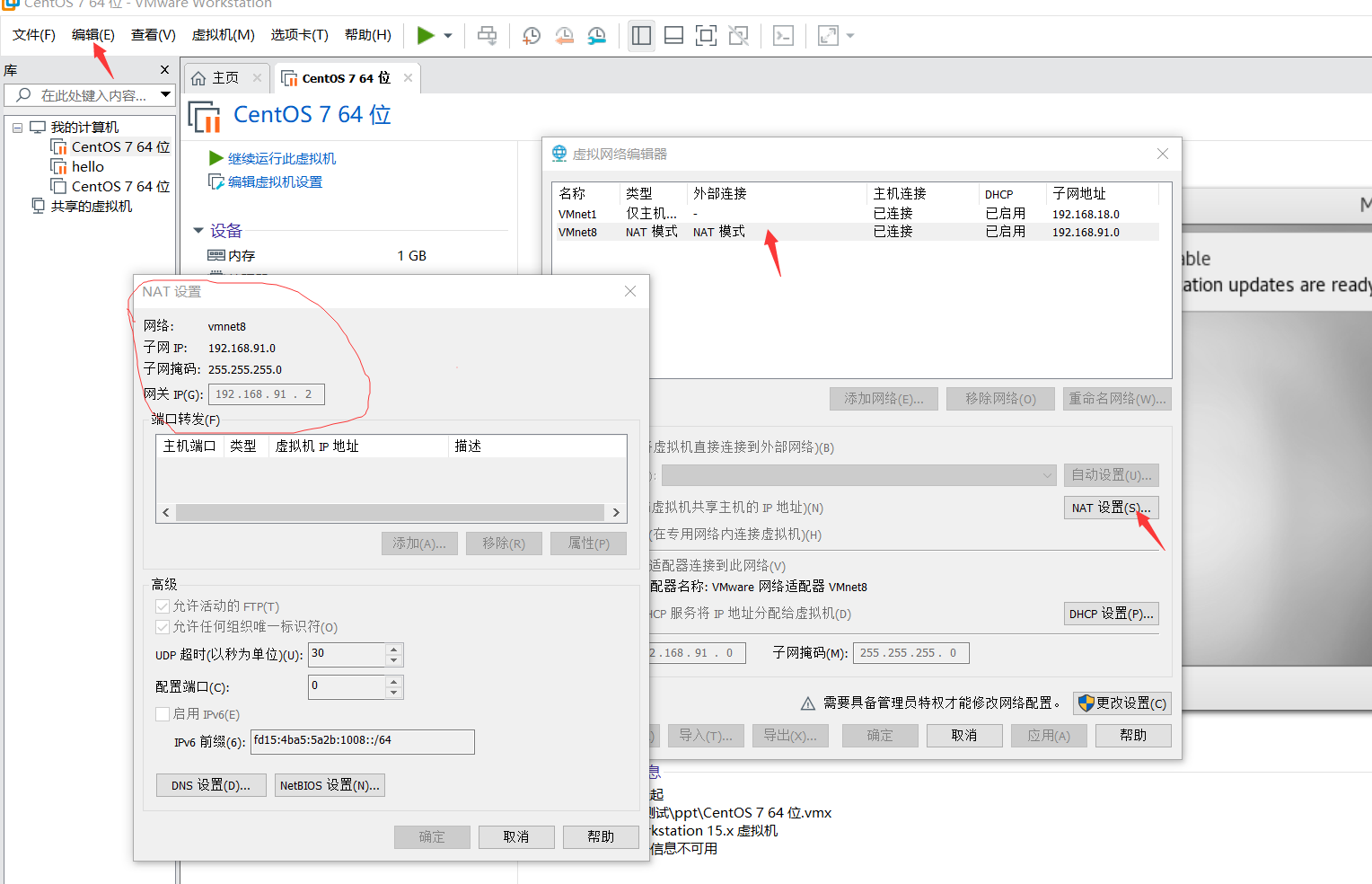Viewport: 1372px width, 884px height.
Task: Open the 查看(V) menu
Action: point(154,35)
